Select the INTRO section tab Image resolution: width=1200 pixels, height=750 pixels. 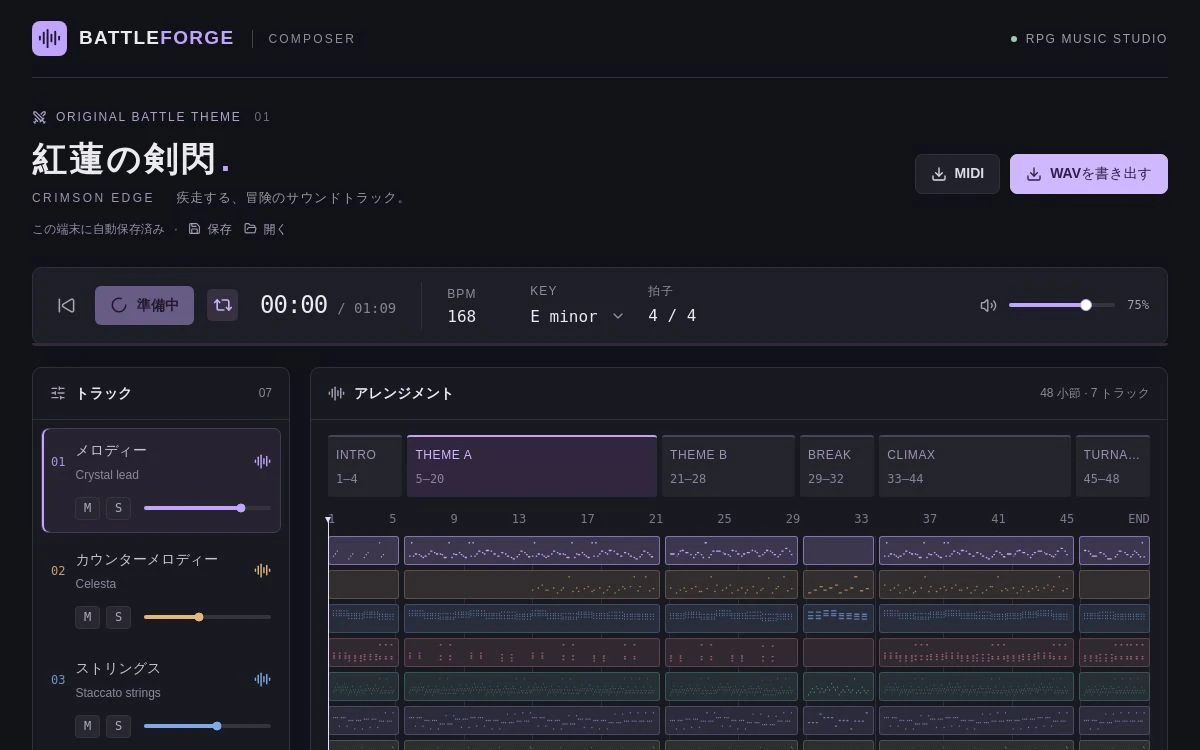point(365,466)
